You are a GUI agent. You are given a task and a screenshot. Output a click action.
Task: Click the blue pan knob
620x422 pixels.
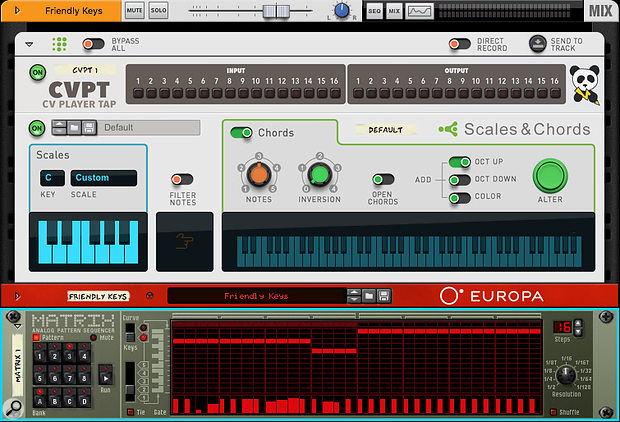(x=342, y=11)
